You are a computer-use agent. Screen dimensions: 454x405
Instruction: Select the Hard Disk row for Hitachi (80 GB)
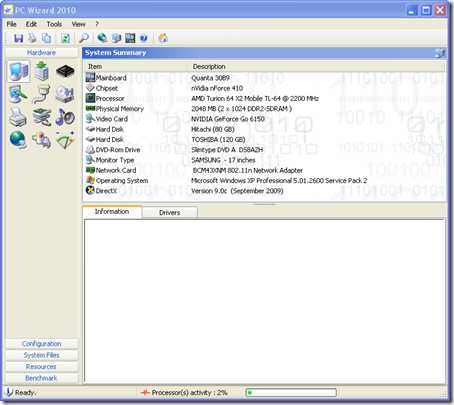[264, 129]
